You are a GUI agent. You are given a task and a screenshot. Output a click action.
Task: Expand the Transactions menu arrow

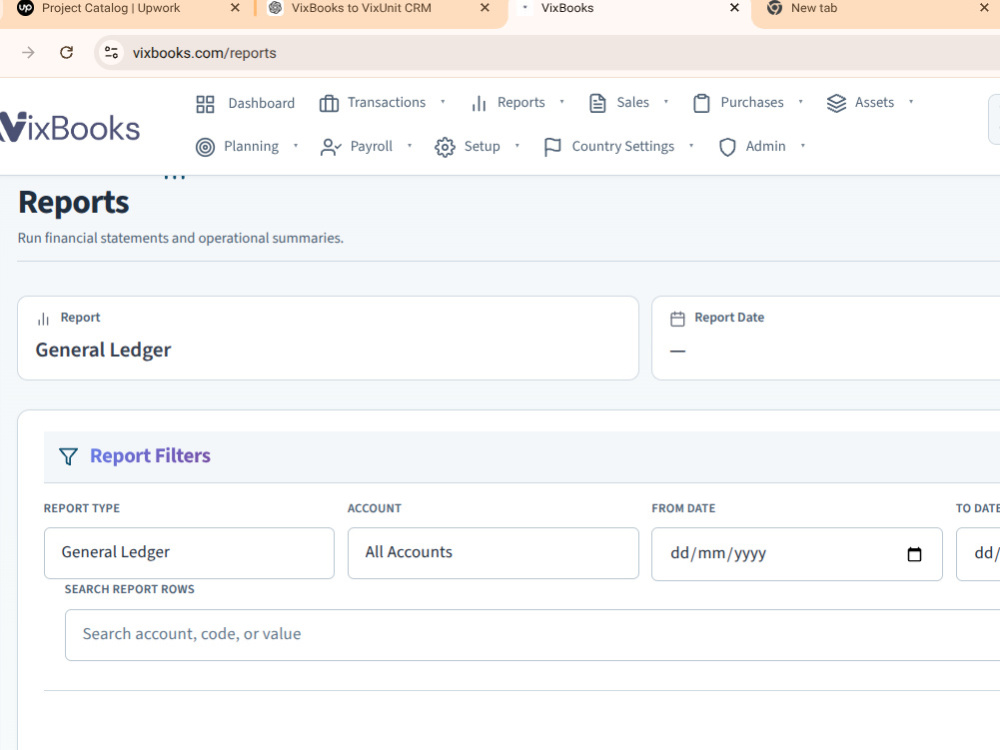[443, 102]
